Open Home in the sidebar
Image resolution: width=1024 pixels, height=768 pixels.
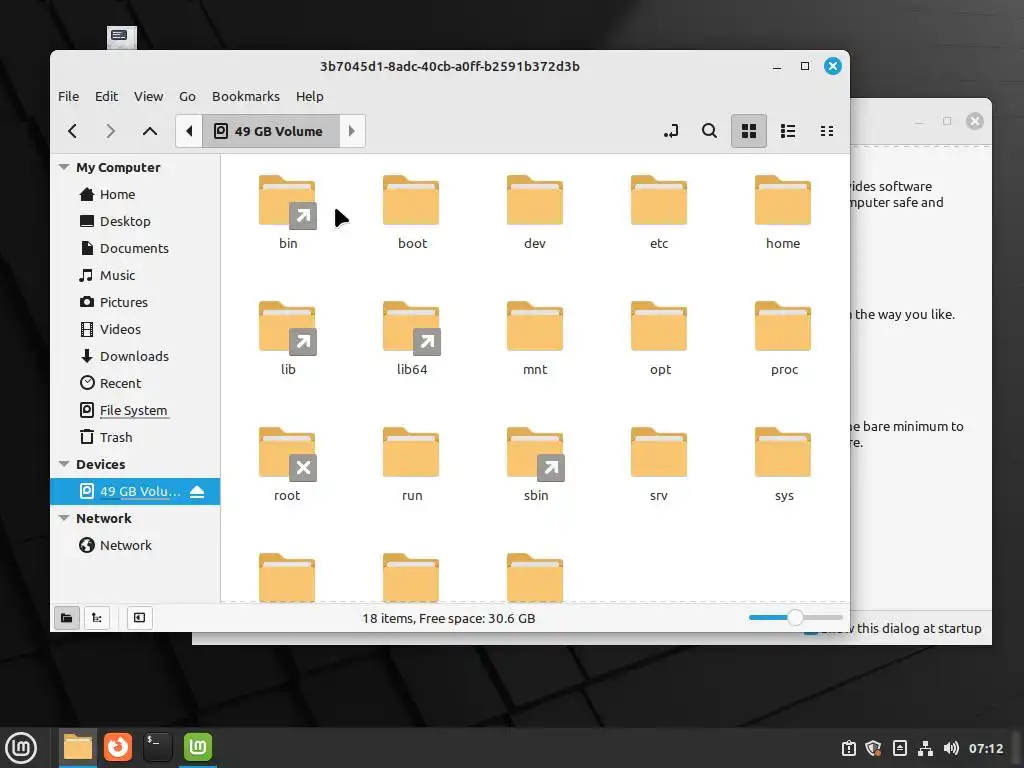135,195
